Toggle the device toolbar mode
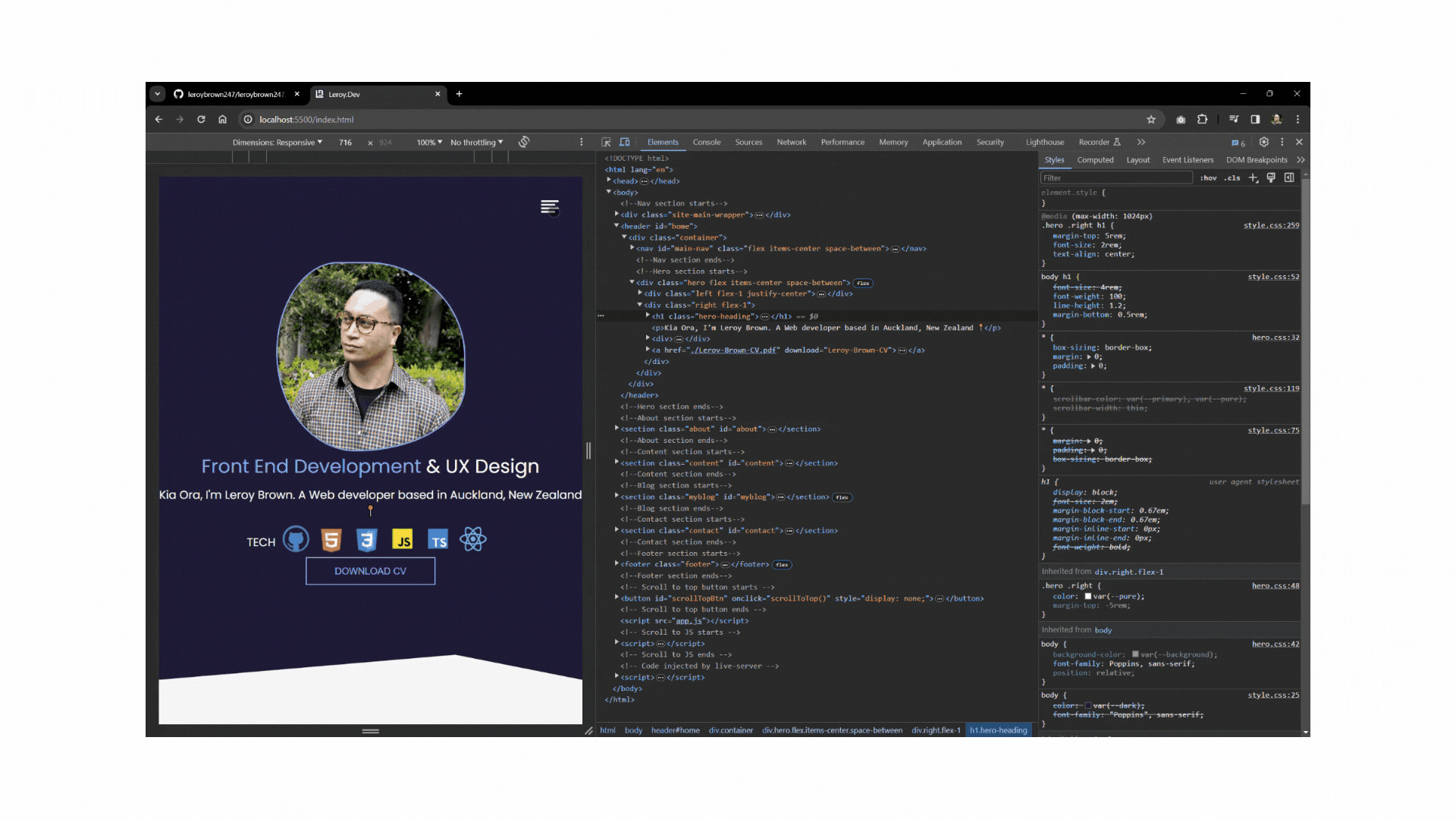The image size is (1456, 819). click(x=624, y=142)
